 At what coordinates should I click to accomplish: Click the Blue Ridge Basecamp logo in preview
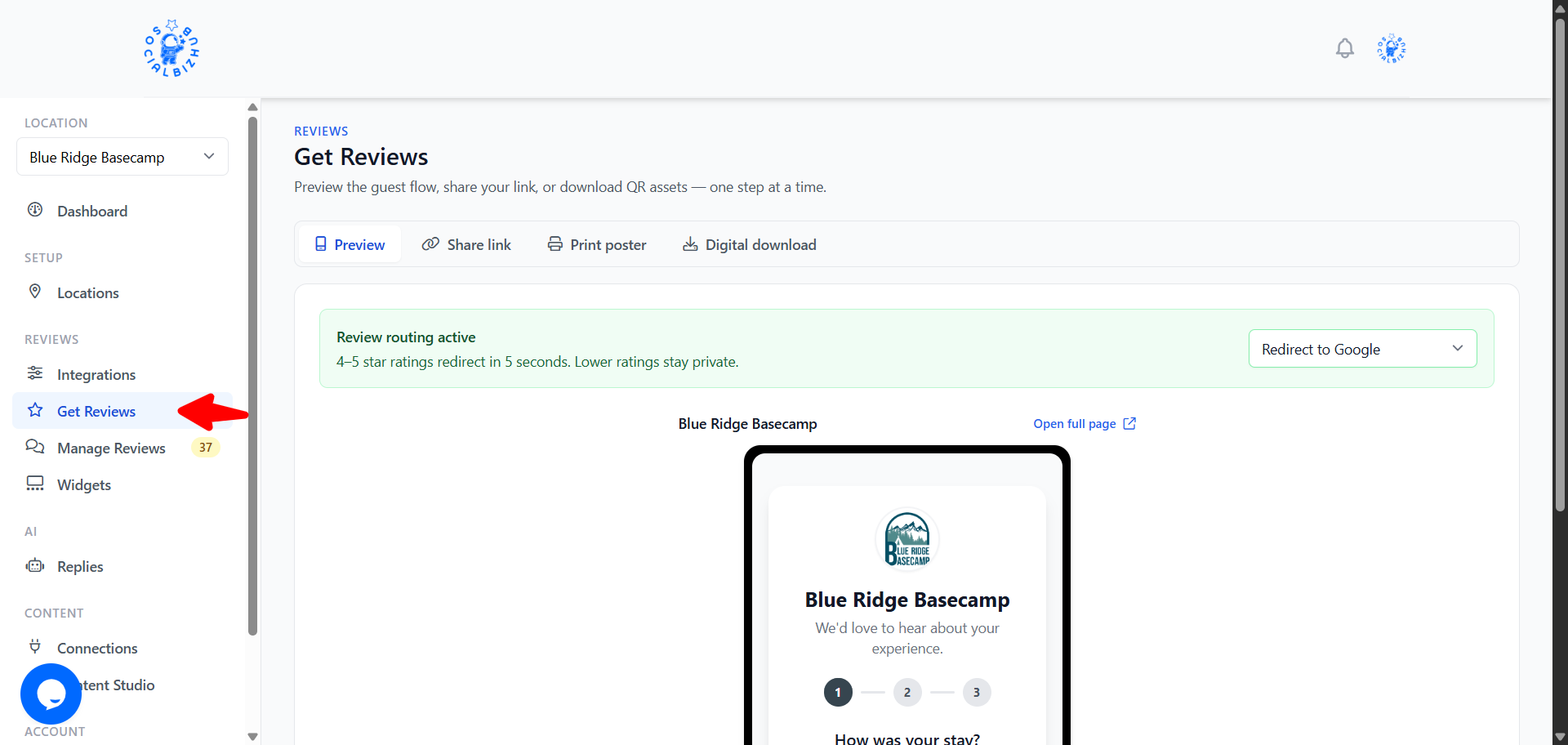point(907,539)
